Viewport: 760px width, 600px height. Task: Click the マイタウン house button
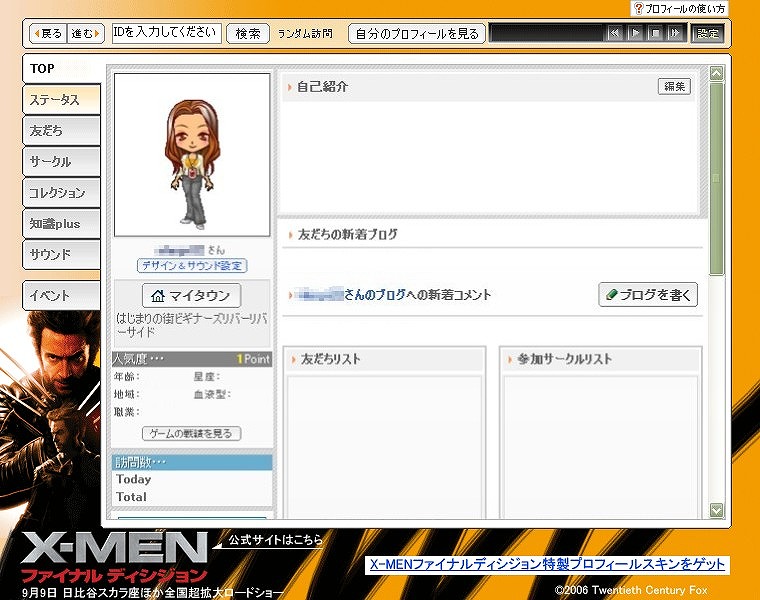192,295
